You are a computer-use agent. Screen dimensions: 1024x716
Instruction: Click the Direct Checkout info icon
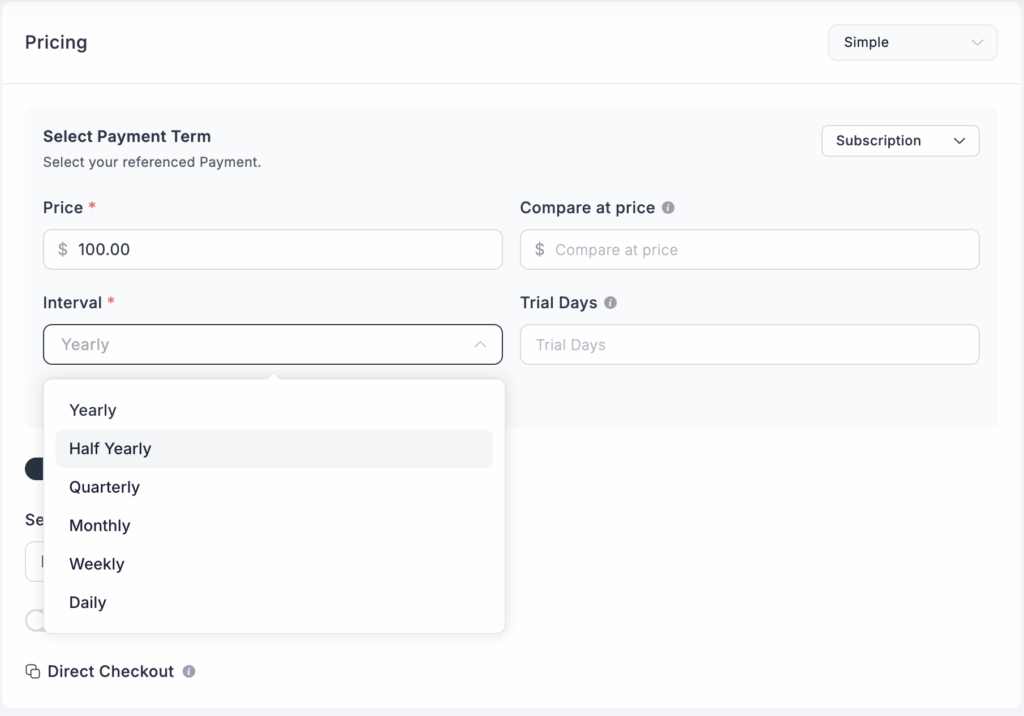coord(189,672)
